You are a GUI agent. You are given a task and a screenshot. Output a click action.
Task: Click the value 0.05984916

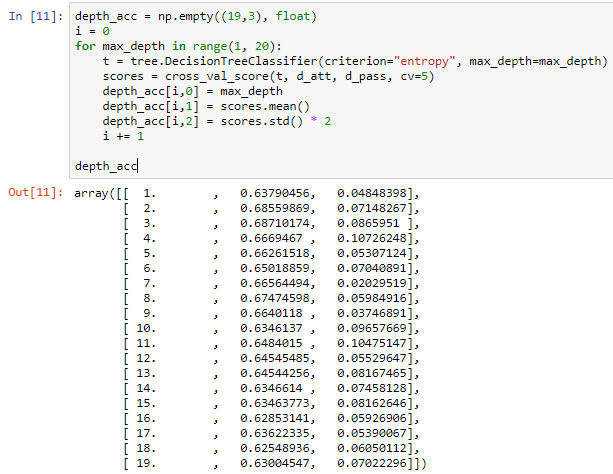pyautogui.click(x=372, y=298)
